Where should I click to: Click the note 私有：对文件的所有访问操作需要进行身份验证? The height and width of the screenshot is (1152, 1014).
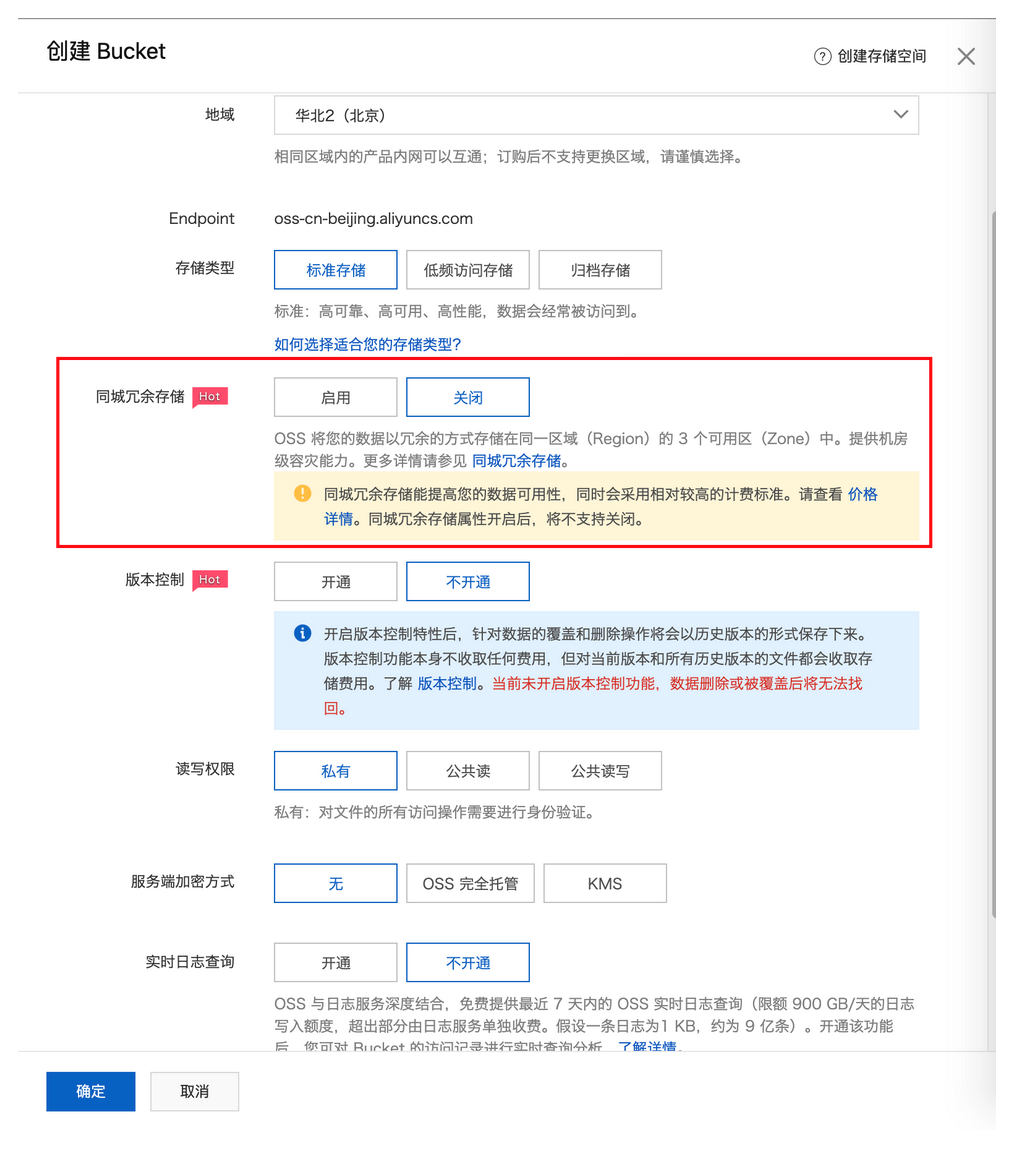(x=434, y=812)
